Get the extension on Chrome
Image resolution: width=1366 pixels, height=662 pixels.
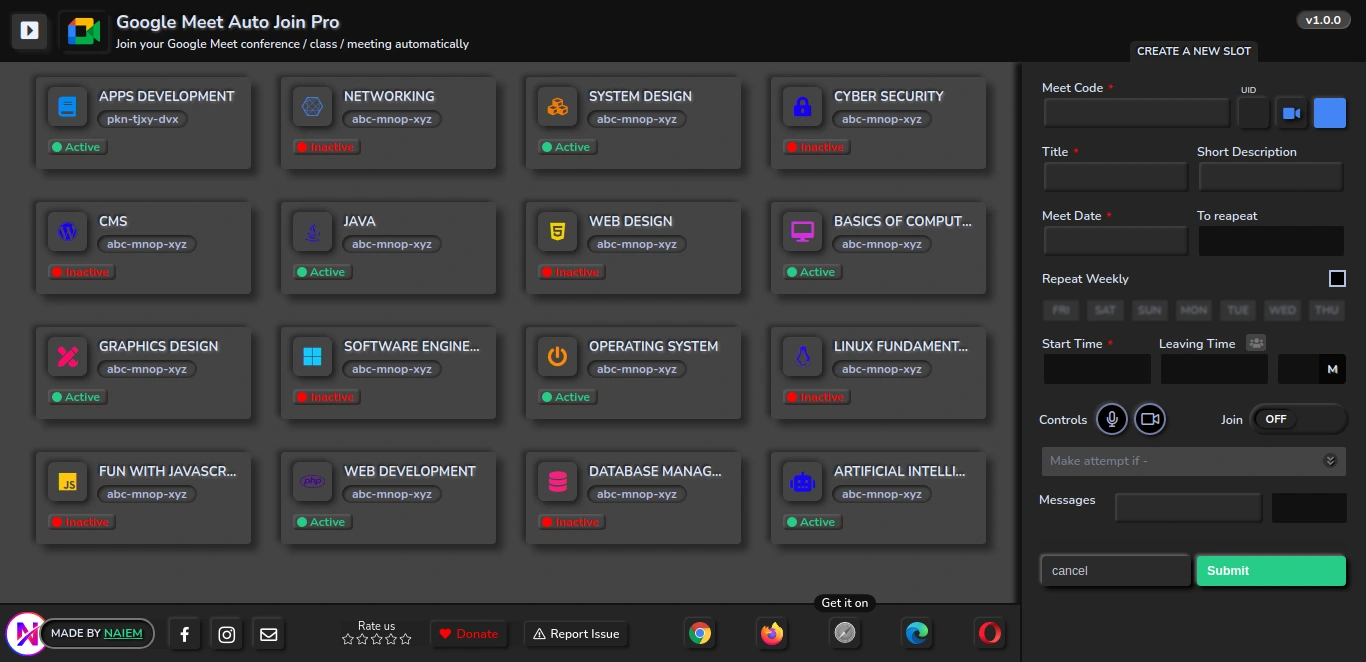(700, 633)
